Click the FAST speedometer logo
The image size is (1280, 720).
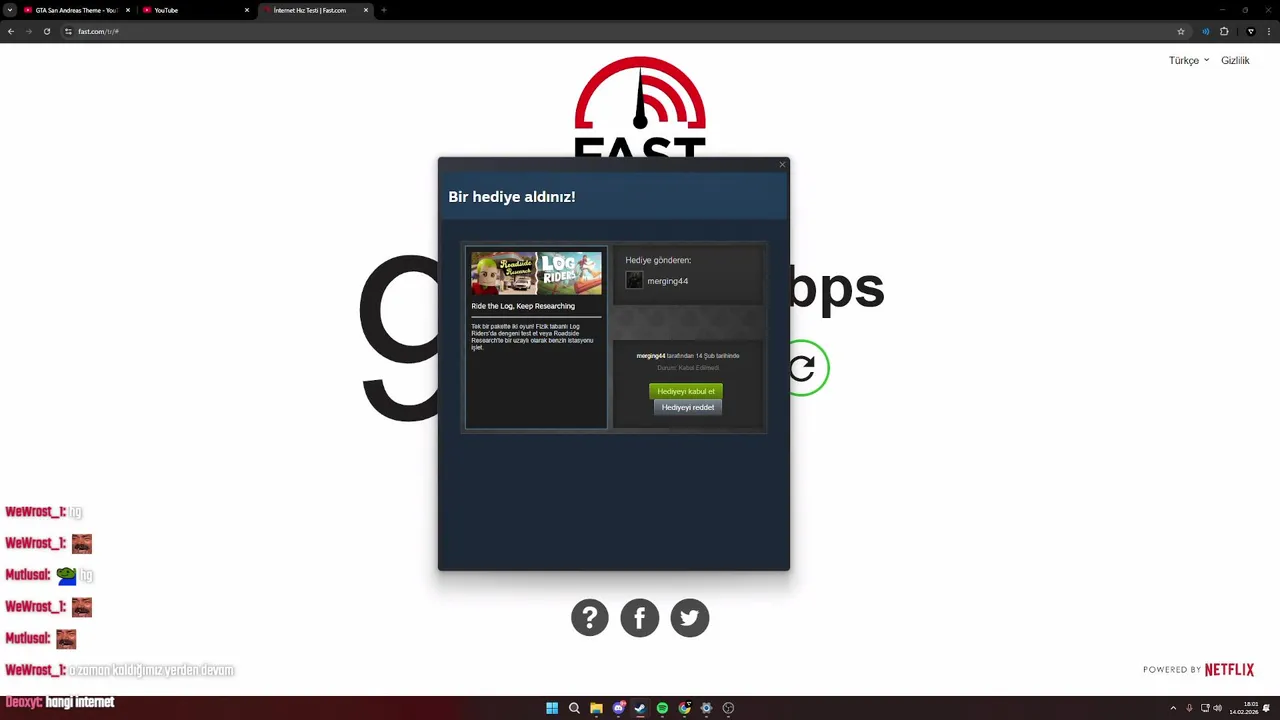coord(640,108)
